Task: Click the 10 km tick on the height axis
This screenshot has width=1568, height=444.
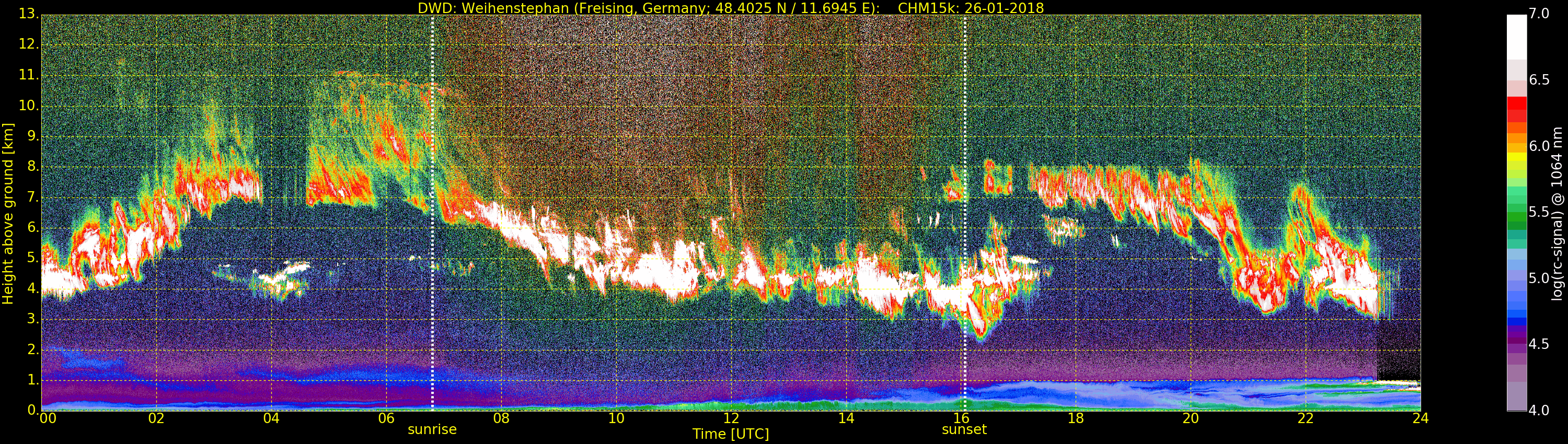Action: tap(28, 106)
